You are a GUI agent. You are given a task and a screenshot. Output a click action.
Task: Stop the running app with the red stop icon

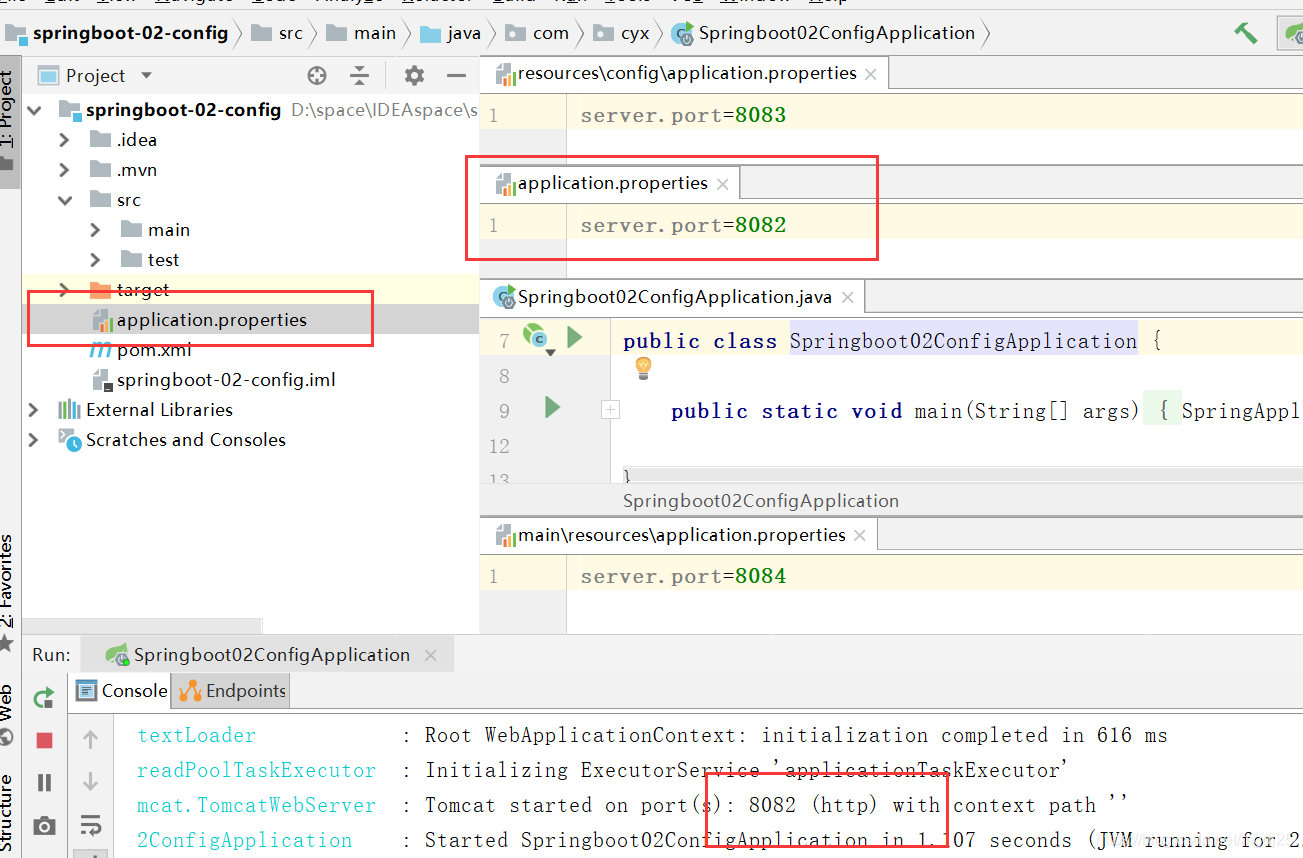(44, 740)
